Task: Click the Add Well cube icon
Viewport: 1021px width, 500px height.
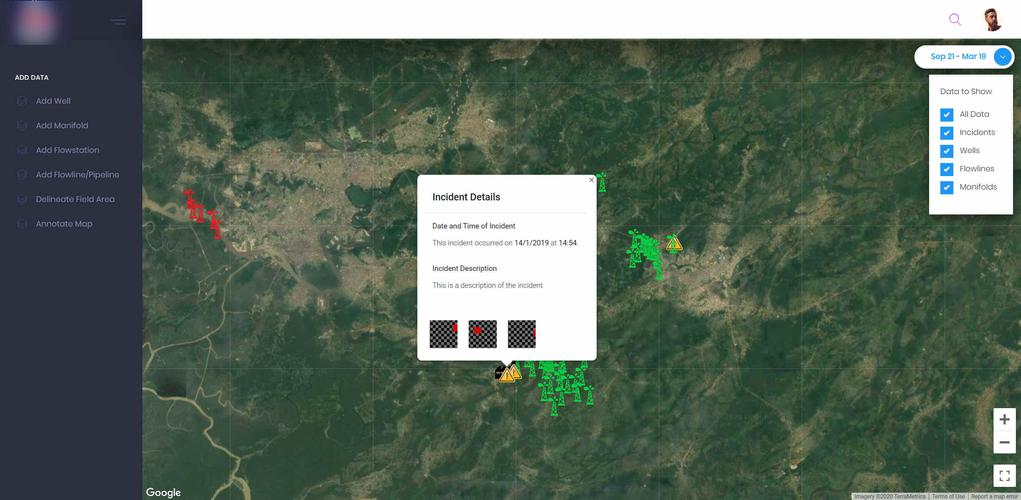Action: pos(21,101)
